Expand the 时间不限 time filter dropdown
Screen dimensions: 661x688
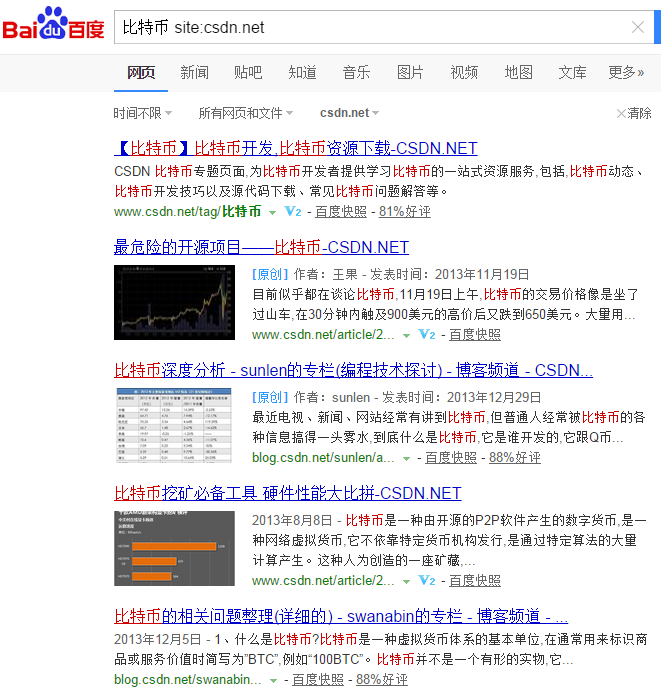tap(143, 113)
